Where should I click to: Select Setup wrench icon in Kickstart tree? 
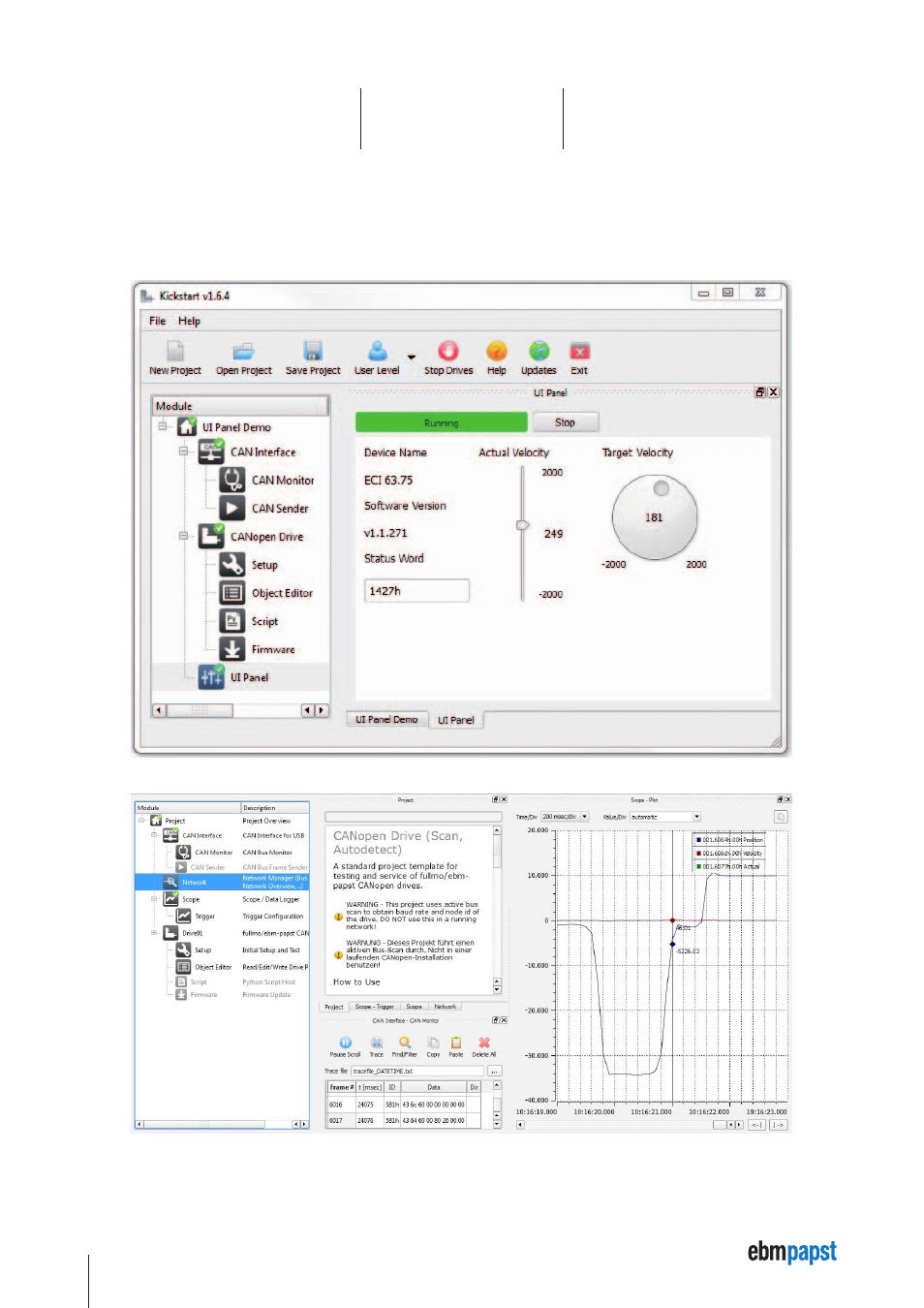[x=232, y=564]
